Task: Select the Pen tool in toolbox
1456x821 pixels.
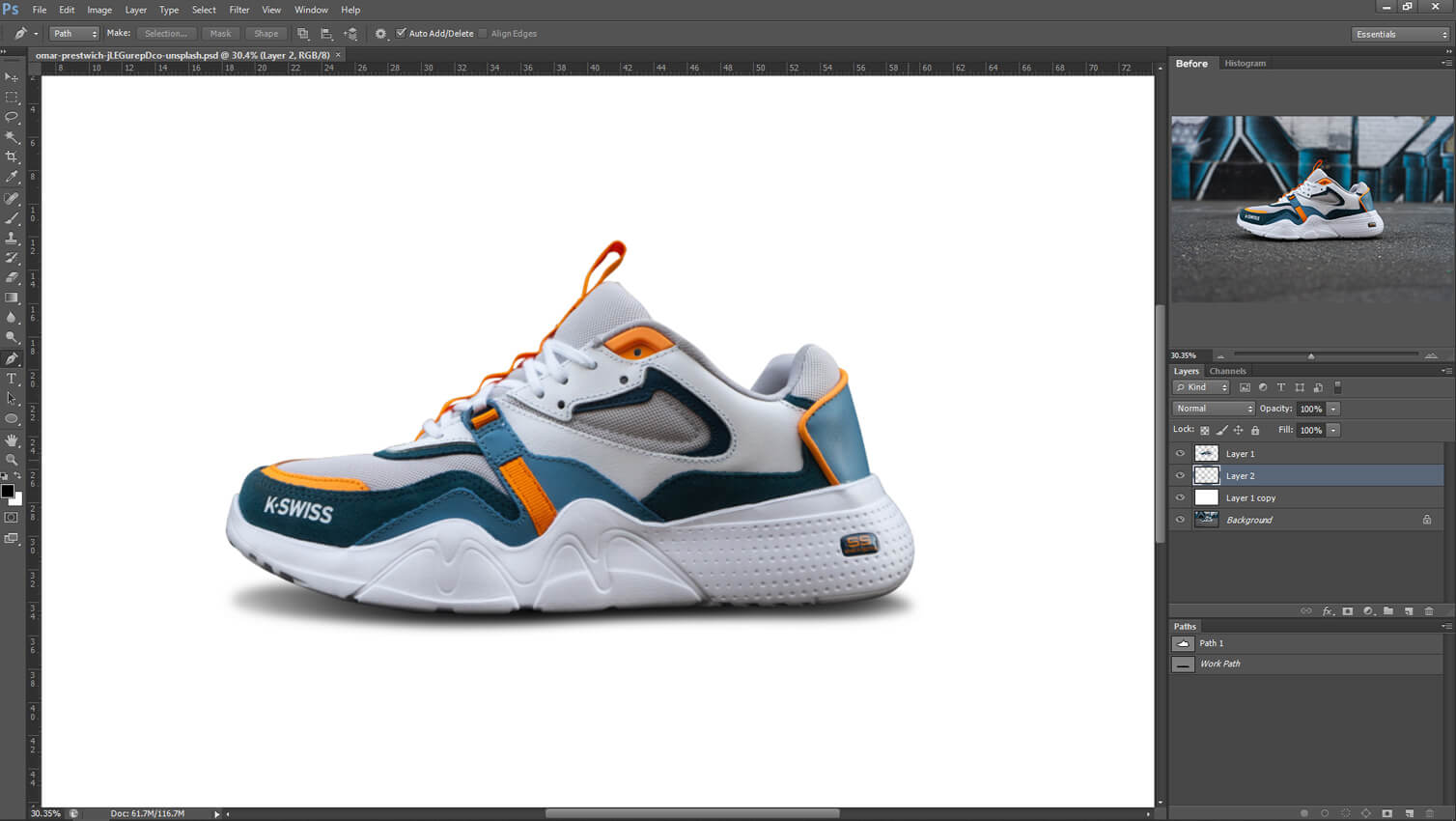Action: coord(12,358)
